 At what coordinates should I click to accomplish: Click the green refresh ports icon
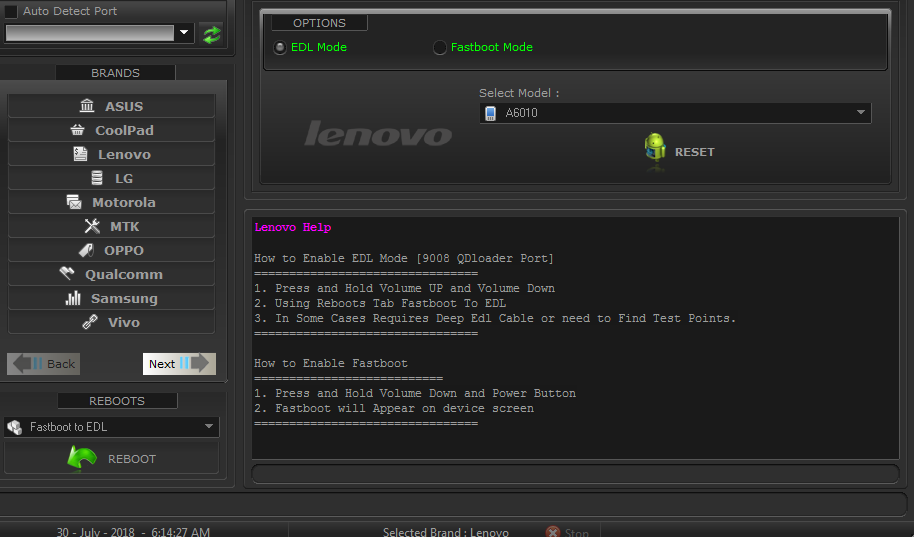pos(211,34)
